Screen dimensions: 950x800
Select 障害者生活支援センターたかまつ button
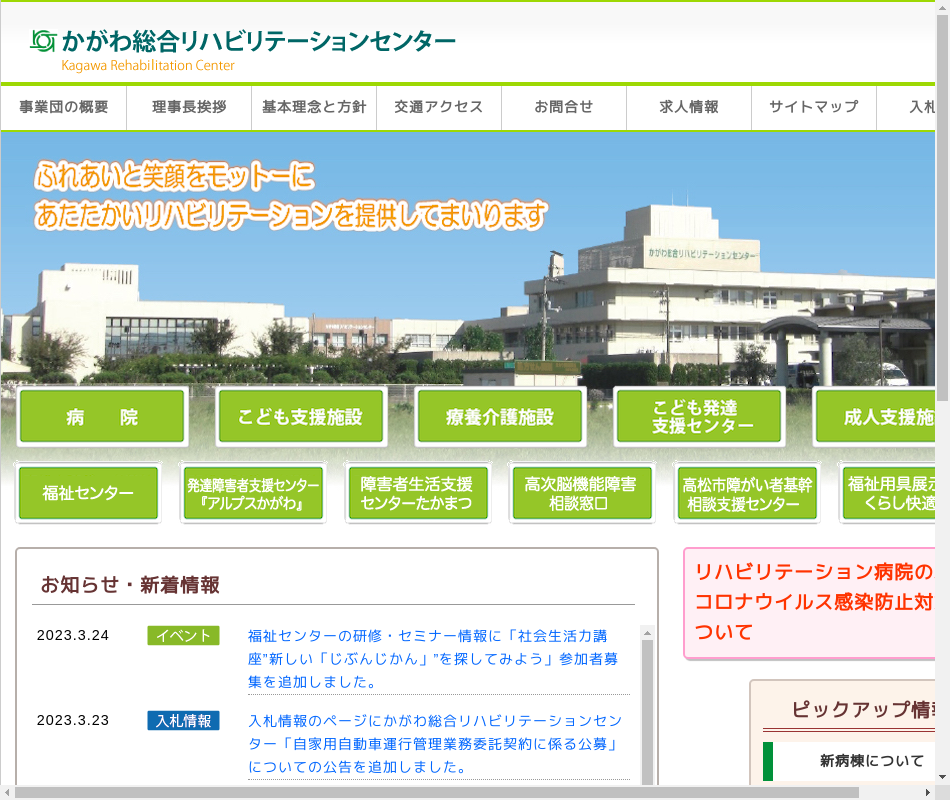[417, 493]
